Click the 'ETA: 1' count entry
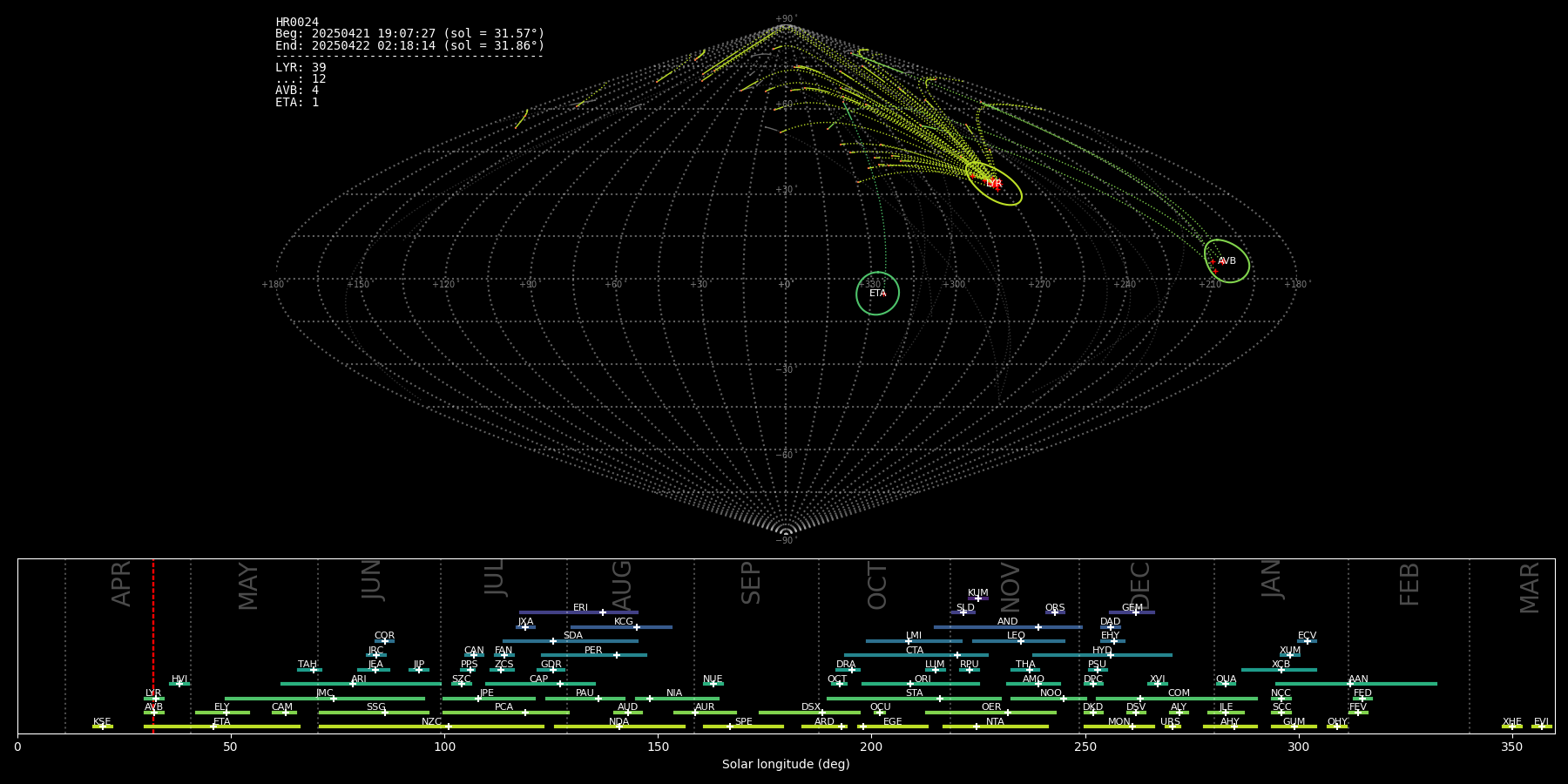 [297, 102]
